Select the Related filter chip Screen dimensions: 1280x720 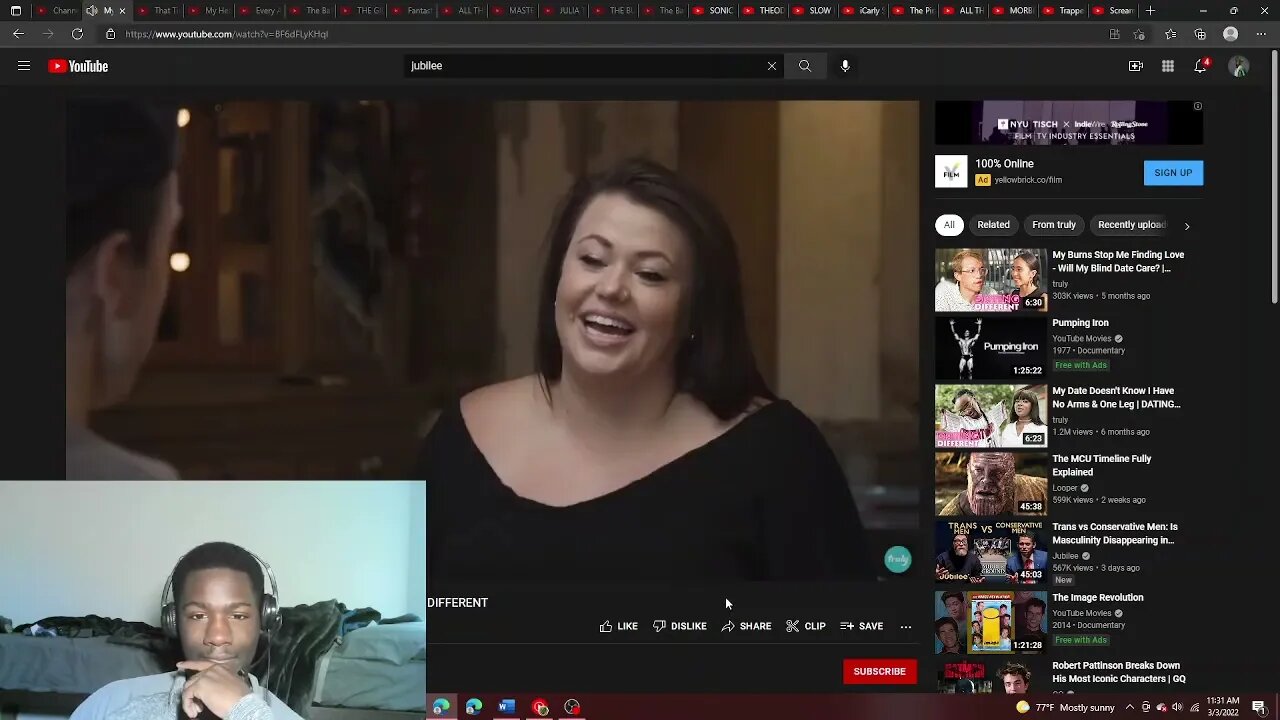pos(993,225)
